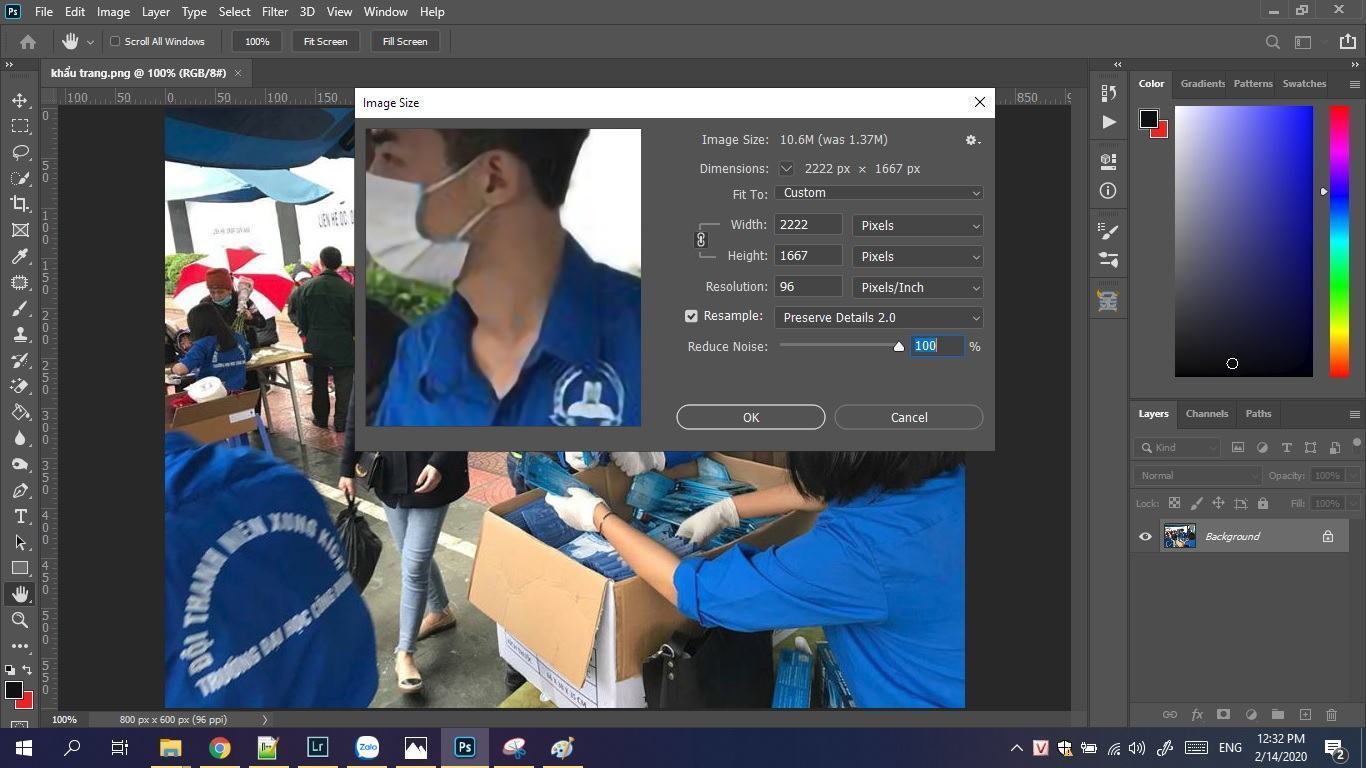Select the Eyedropper tool
Viewport: 1366px width, 768px height.
[20, 256]
